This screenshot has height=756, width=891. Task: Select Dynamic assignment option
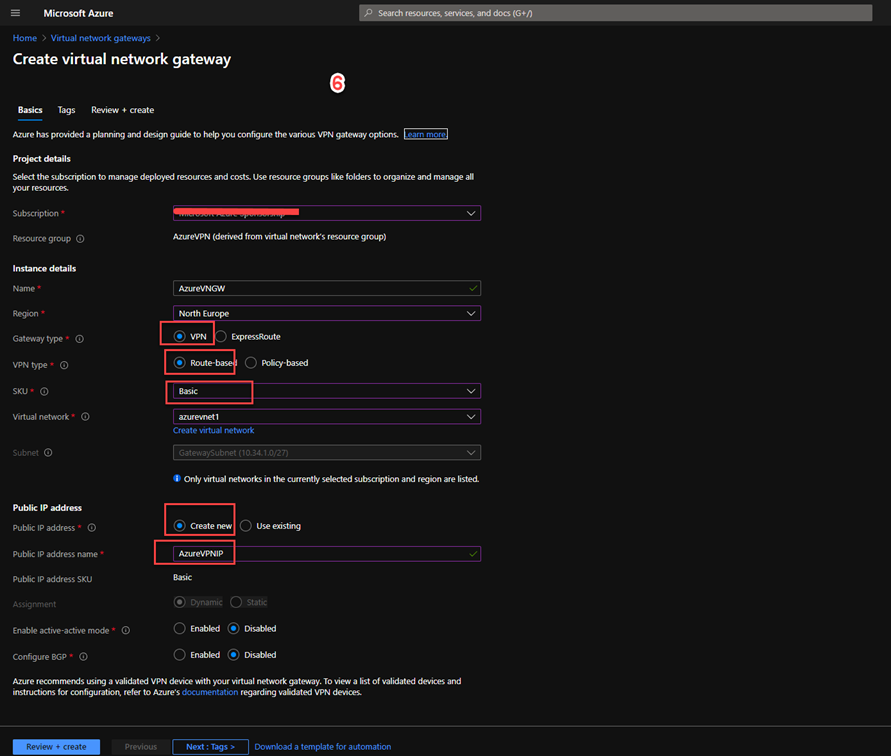click(x=180, y=602)
